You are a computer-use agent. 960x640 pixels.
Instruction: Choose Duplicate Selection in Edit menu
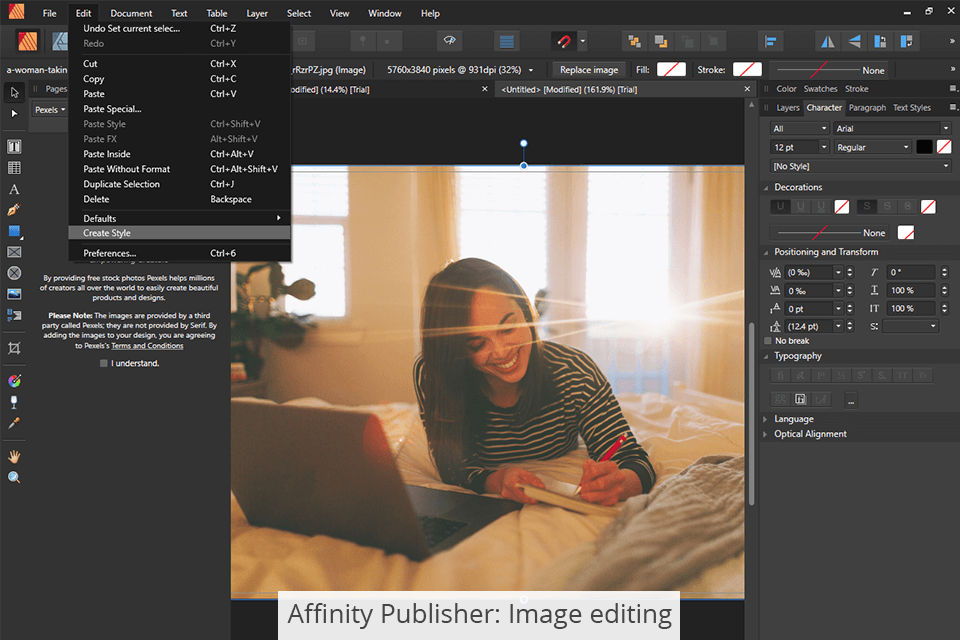179,184
